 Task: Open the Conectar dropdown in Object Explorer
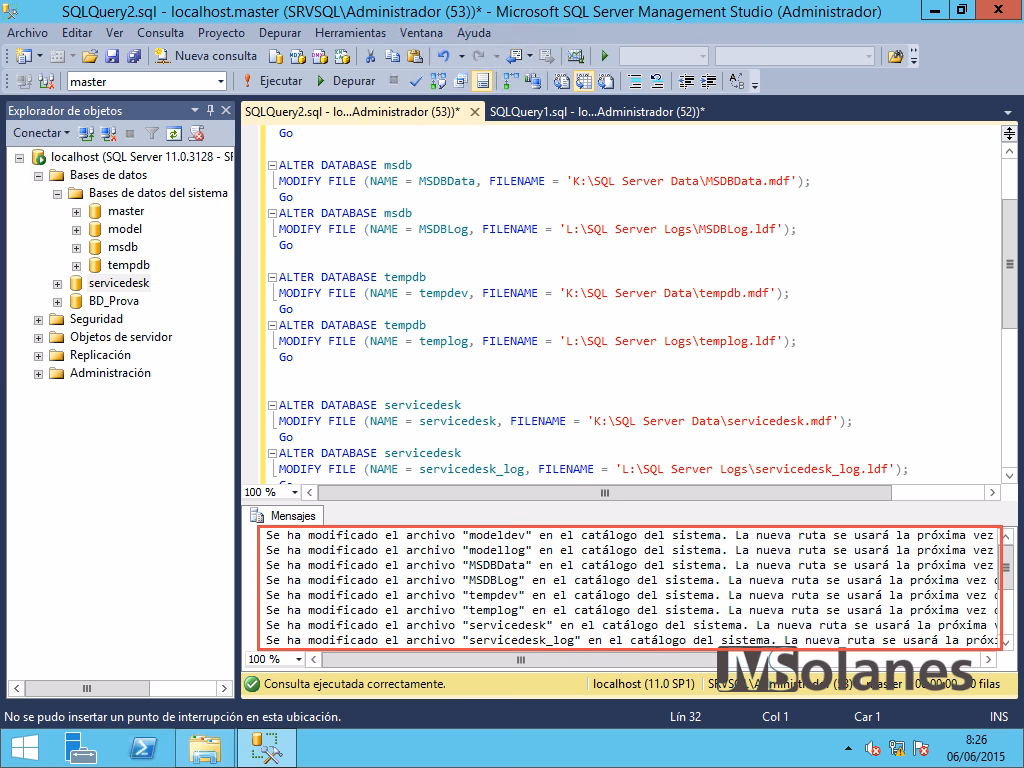pyautogui.click(x=41, y=133)
